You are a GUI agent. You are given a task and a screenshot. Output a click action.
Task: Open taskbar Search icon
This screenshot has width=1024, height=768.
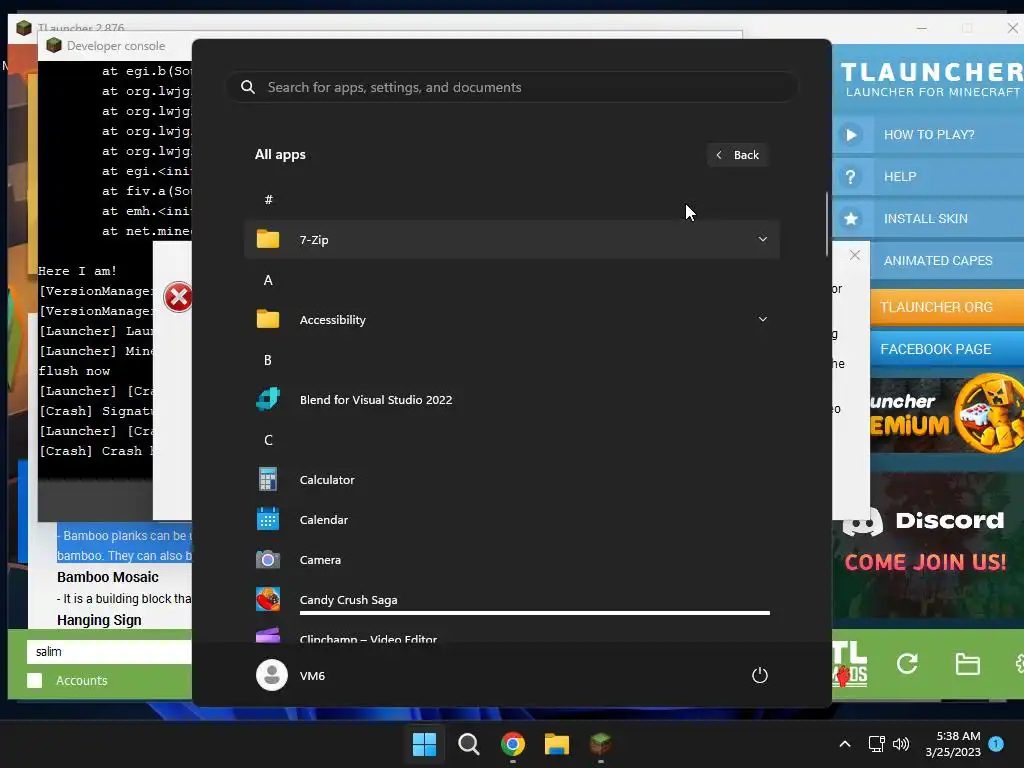[468, 744]
